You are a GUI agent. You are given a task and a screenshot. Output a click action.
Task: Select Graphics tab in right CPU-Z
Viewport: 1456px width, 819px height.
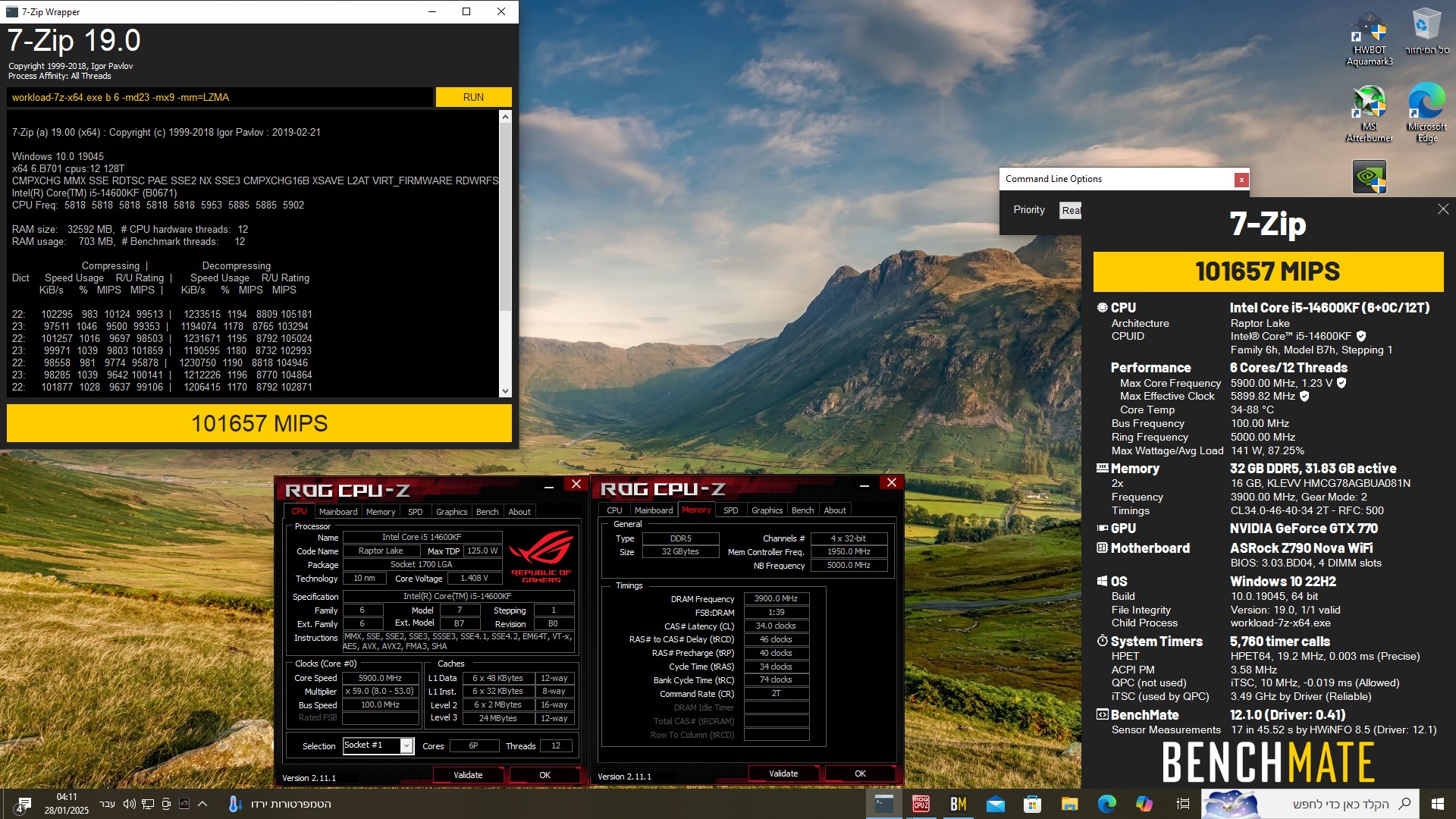pyautogui.click(x=767, y=510)
